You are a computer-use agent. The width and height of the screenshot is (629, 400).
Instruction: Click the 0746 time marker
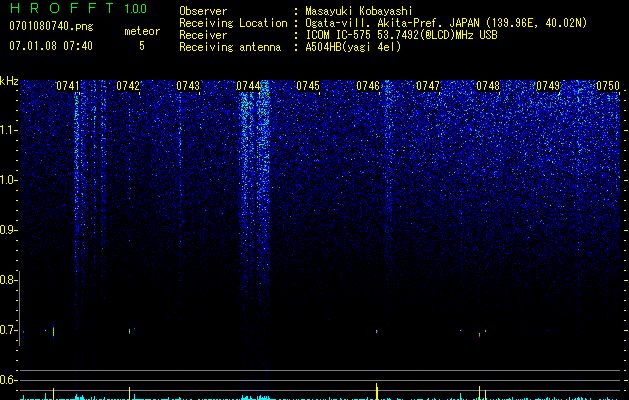click(368, 86)
